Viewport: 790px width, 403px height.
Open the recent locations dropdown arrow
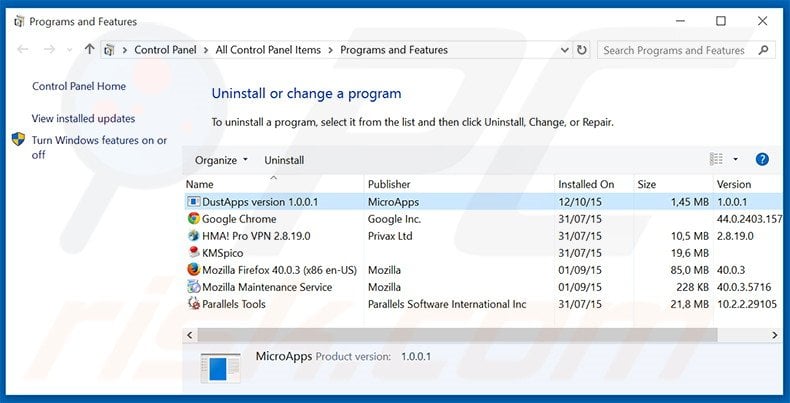(x=70, y=50)
